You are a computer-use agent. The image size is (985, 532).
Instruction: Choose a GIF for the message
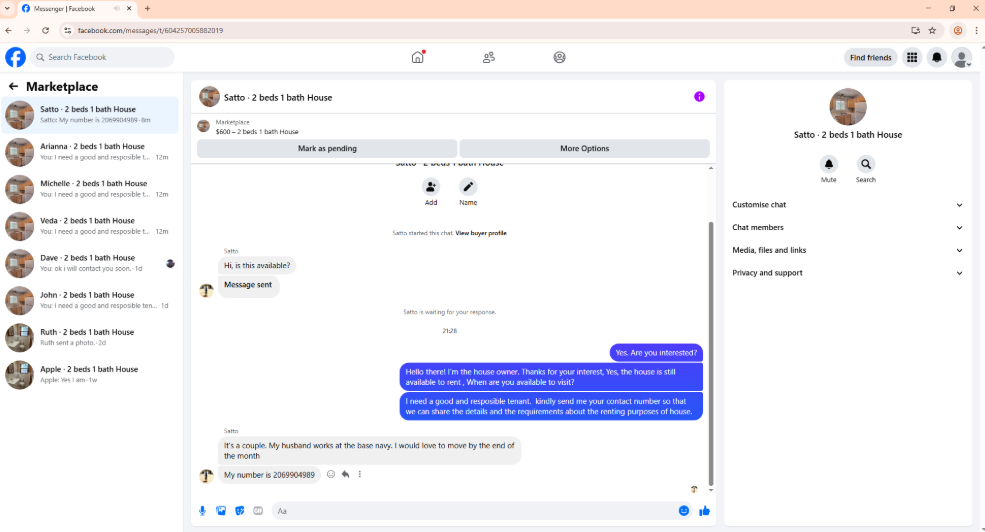pyautogui.click(x=258, y=511)
